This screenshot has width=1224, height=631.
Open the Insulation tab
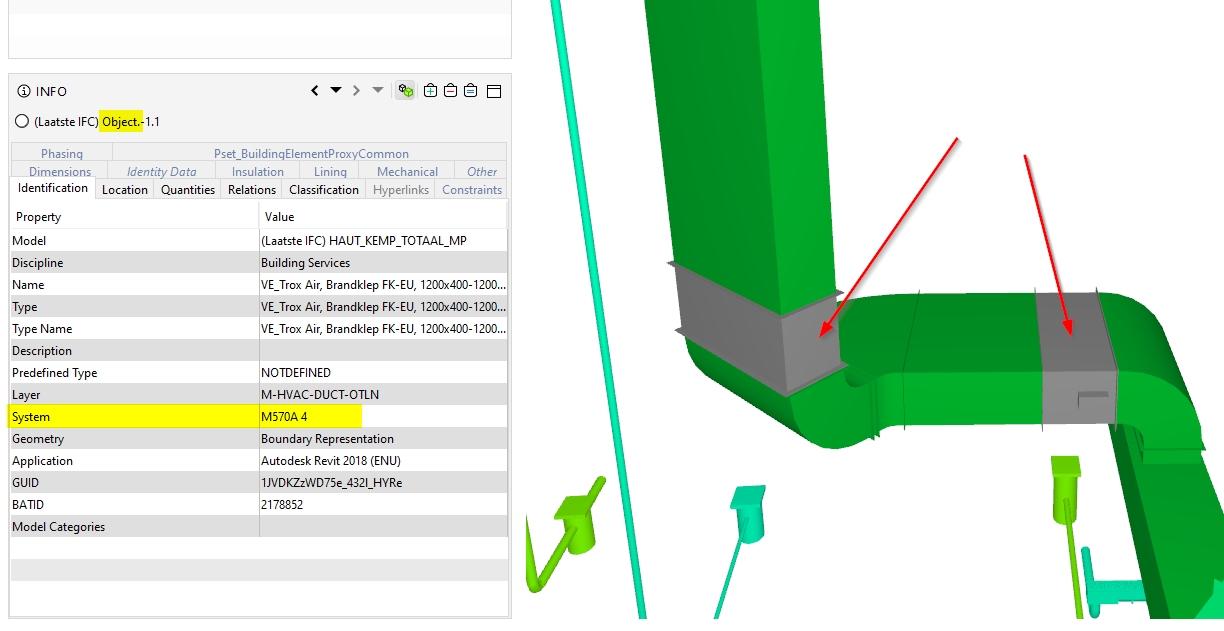[x=258, y=171]
